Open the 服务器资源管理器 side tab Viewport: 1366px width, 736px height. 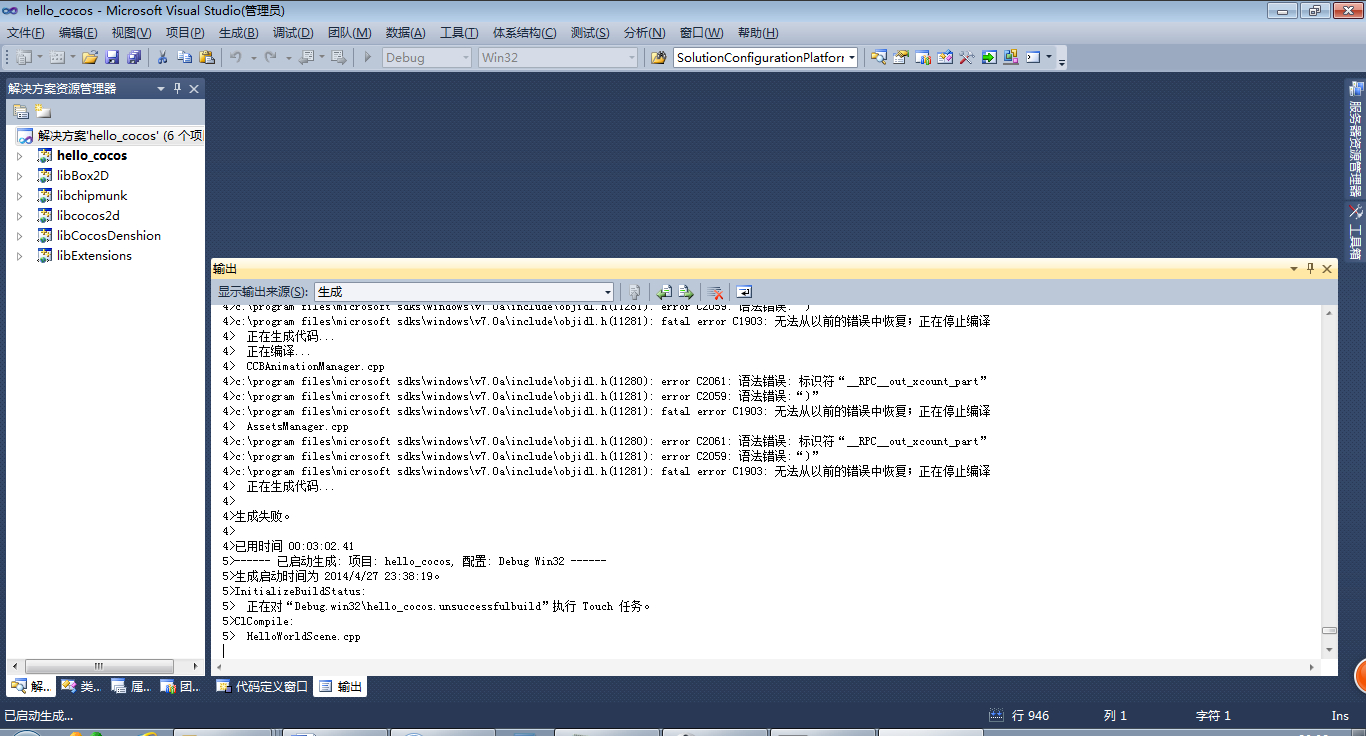pos(1356,140)
